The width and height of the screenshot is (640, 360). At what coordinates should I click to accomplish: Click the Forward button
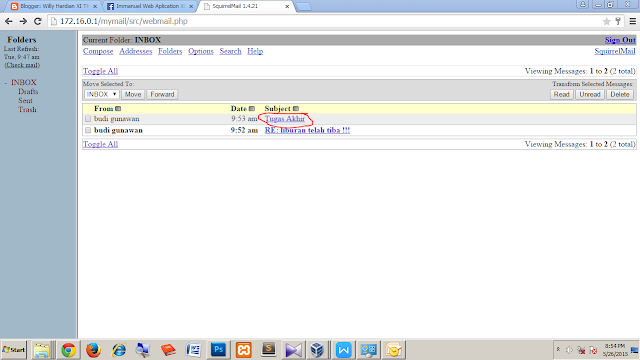pyautogui.click(x=162, y=94)
